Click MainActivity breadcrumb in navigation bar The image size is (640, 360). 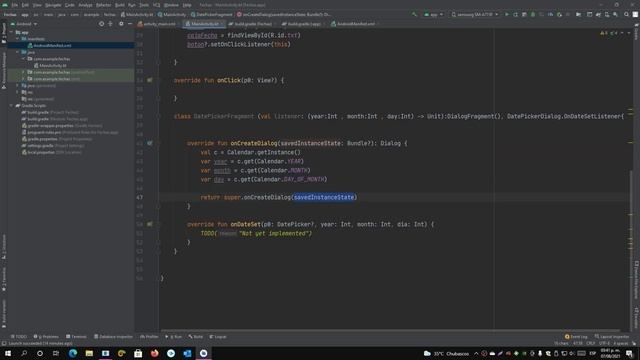(x=172, y=14)
